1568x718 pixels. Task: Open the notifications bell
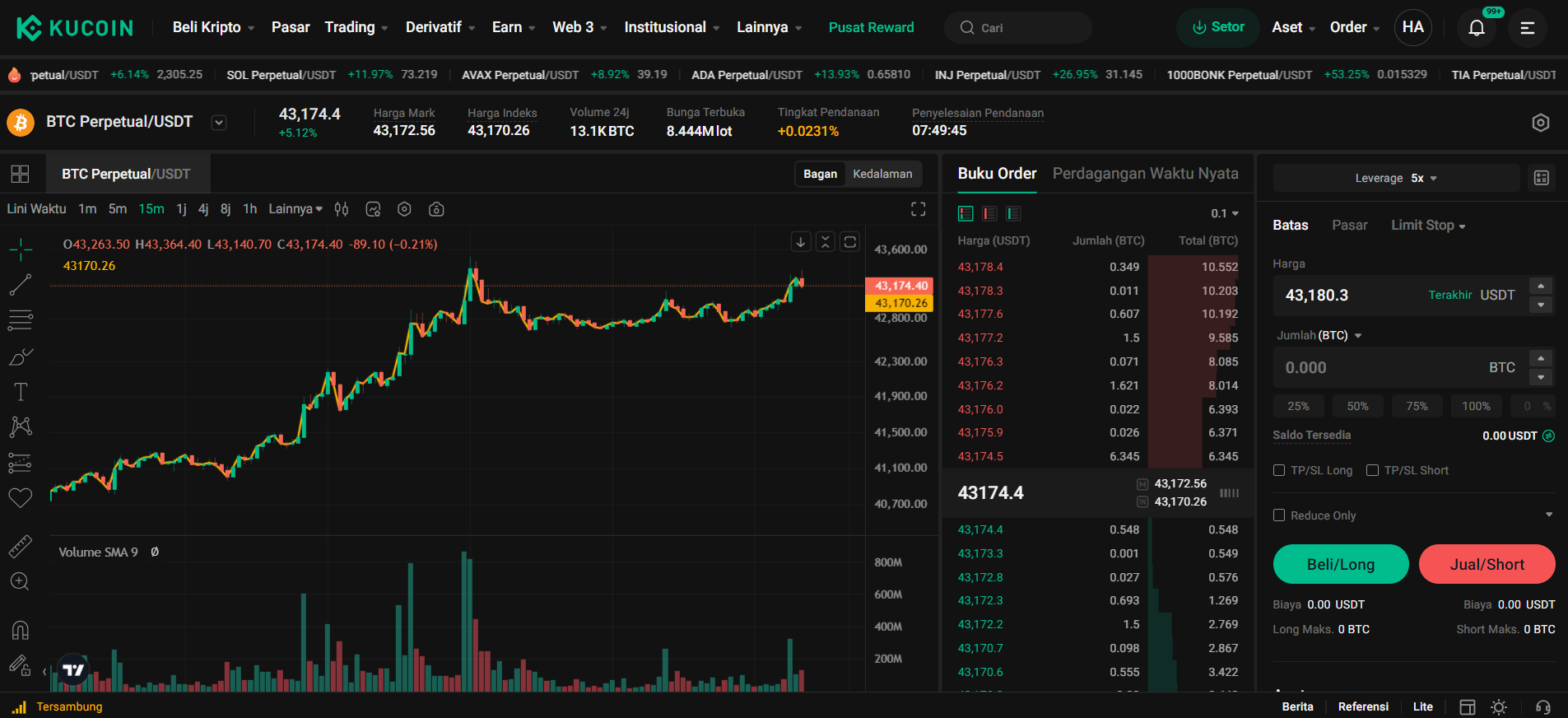point(1477,28)
